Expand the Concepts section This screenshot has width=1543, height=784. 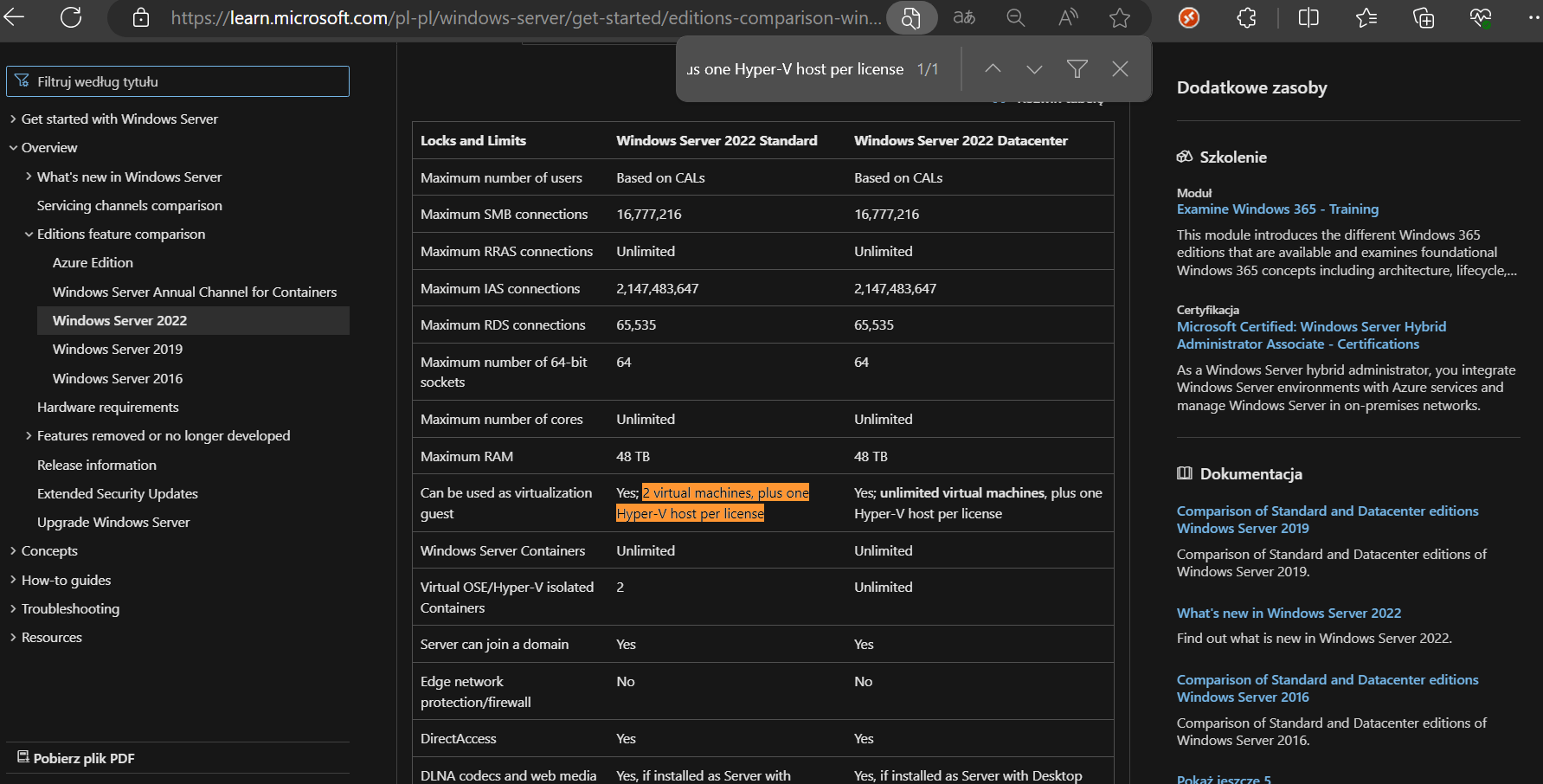coord(13,551)
